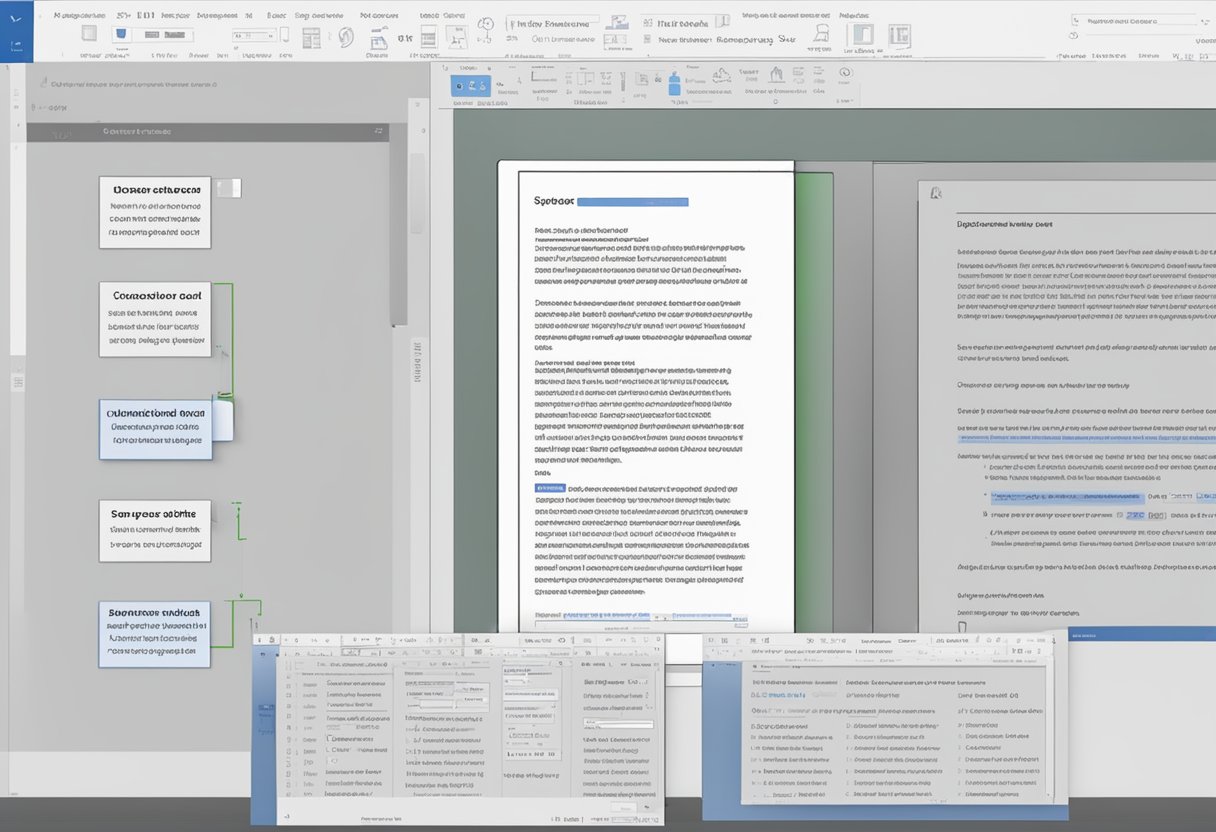
Task: Collapse the left outline panel via its header icon
Action: pyautogui.click(x=379, y=131)
